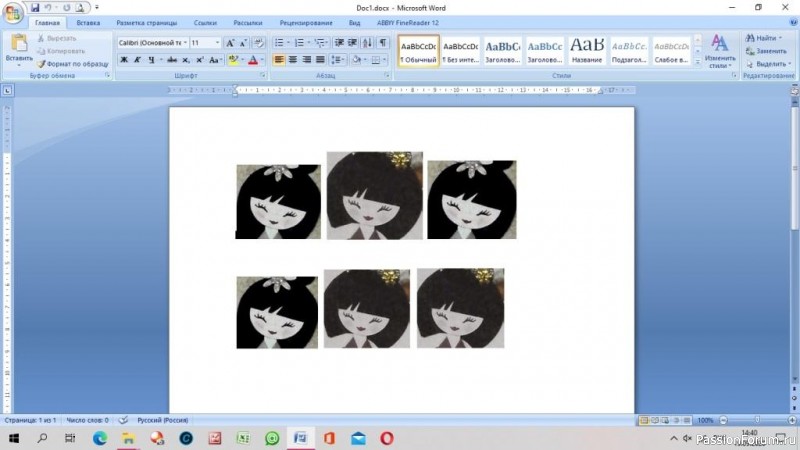Switch to the Вставка tab
The height and width of the screenshot is (450, 800).
coord(88,21)
